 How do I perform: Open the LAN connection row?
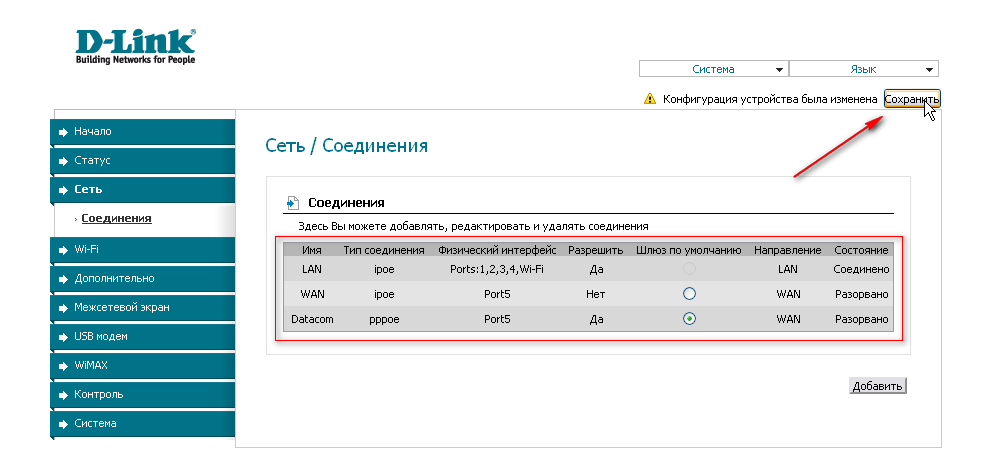pos(588,269)
